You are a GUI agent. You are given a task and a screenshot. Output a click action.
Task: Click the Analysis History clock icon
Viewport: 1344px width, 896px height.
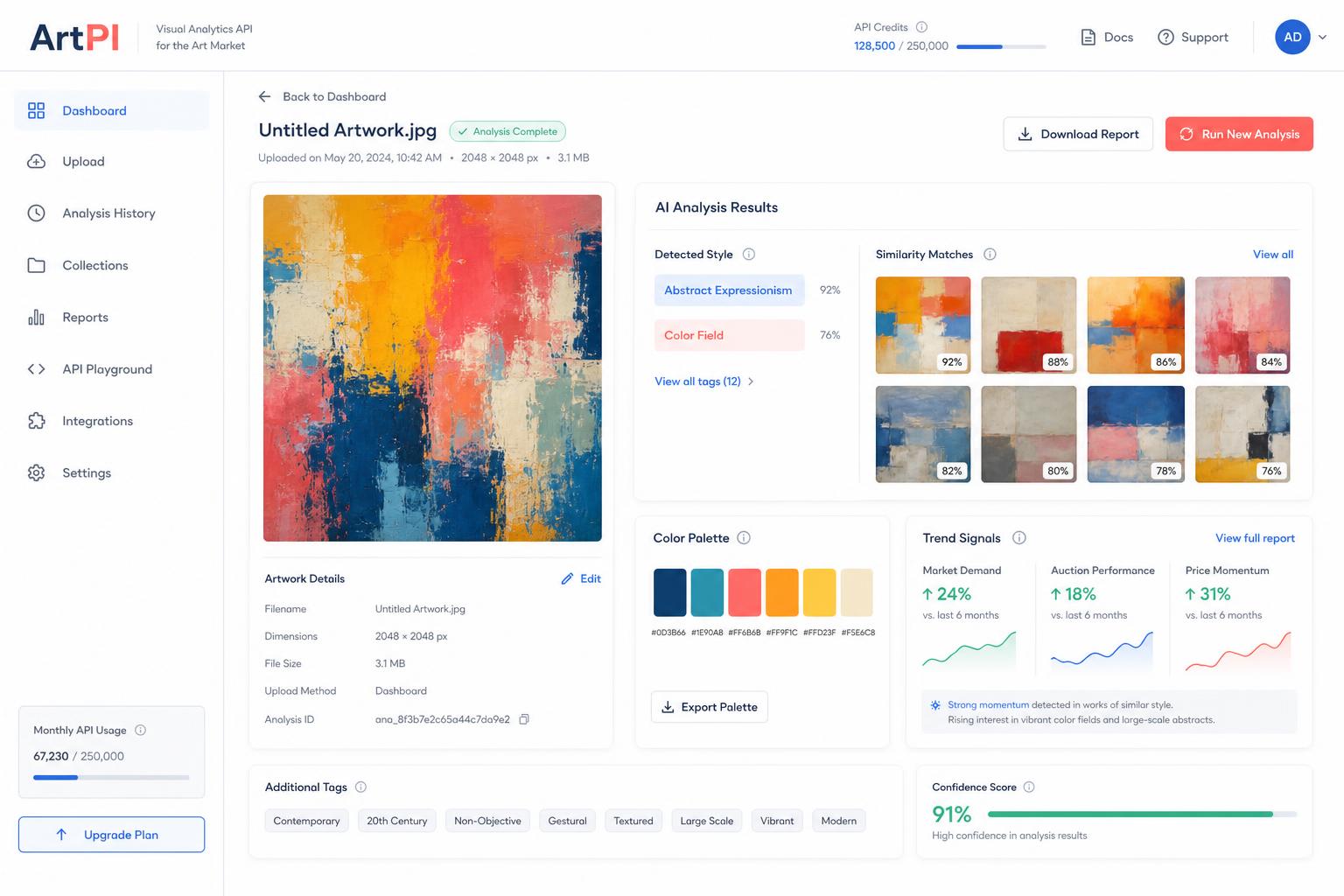click(x=36, y=213)
